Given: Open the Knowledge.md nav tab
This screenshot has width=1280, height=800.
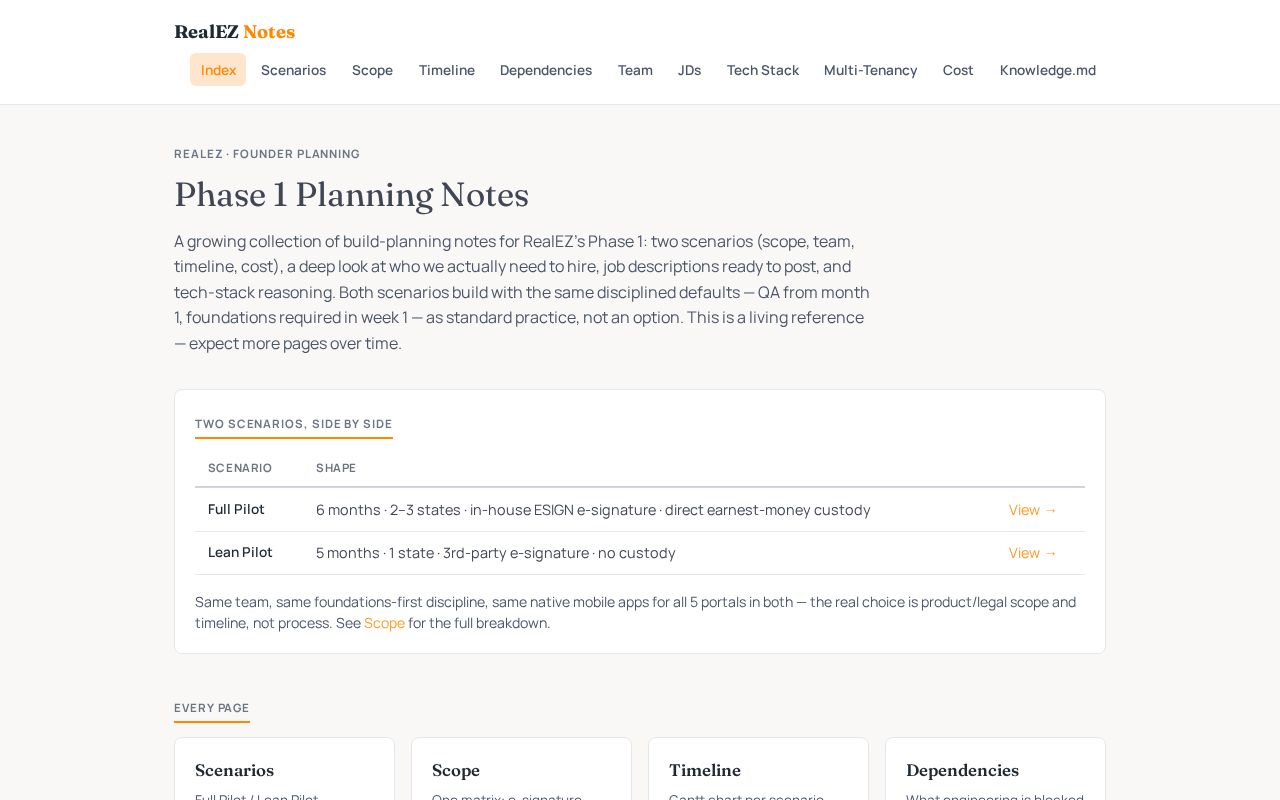Looking at the screenshot, I should coord(1047,70).
